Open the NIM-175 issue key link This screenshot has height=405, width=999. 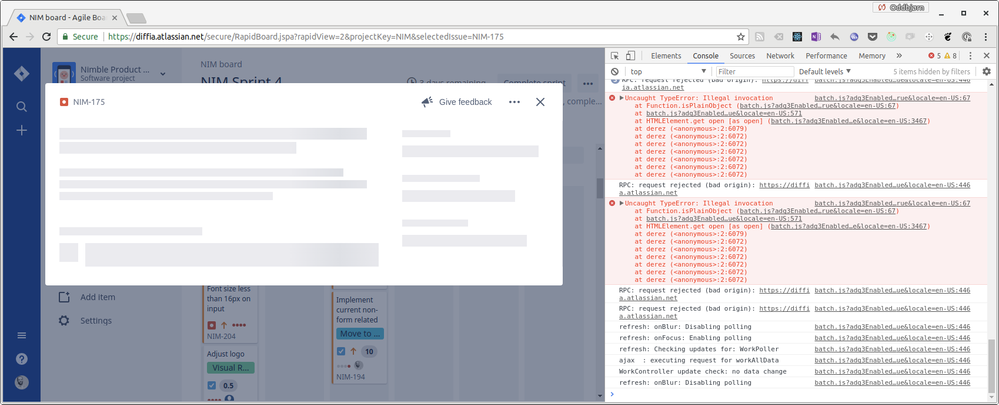click(x=89, y=102)
